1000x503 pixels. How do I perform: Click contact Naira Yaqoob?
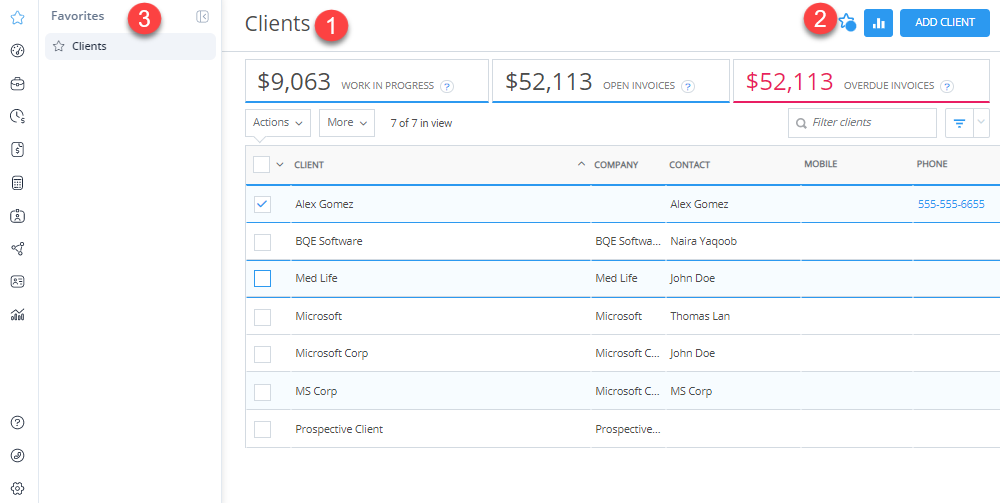click(703, 242)
